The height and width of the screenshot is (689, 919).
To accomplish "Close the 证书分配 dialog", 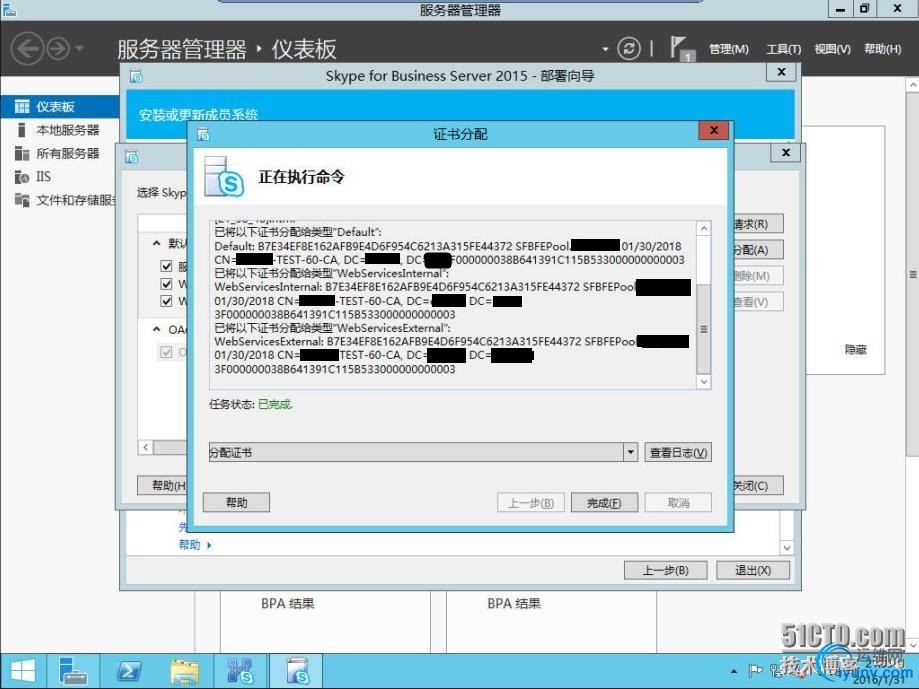I will click(714, 131).
